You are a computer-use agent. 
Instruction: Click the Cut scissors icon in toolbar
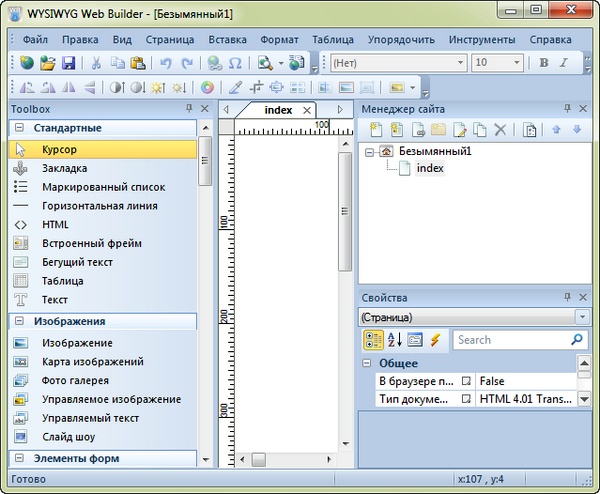pyautogui.click(x=96, y=62)
